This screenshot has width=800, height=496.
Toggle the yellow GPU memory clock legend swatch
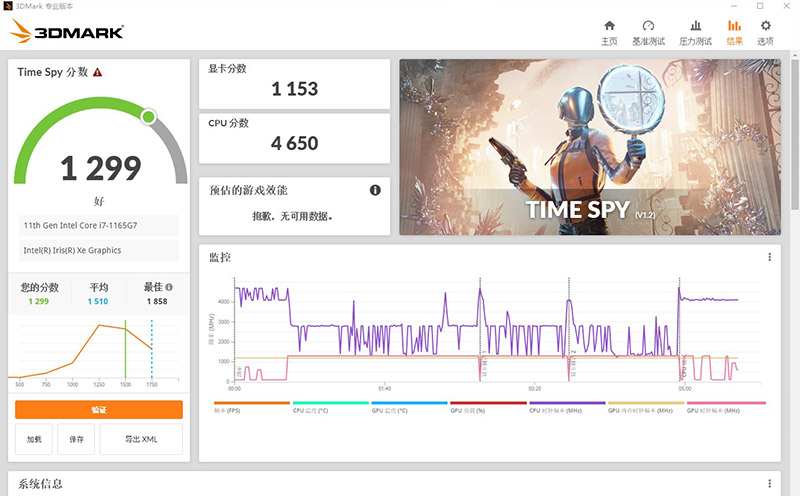[646, 403]
